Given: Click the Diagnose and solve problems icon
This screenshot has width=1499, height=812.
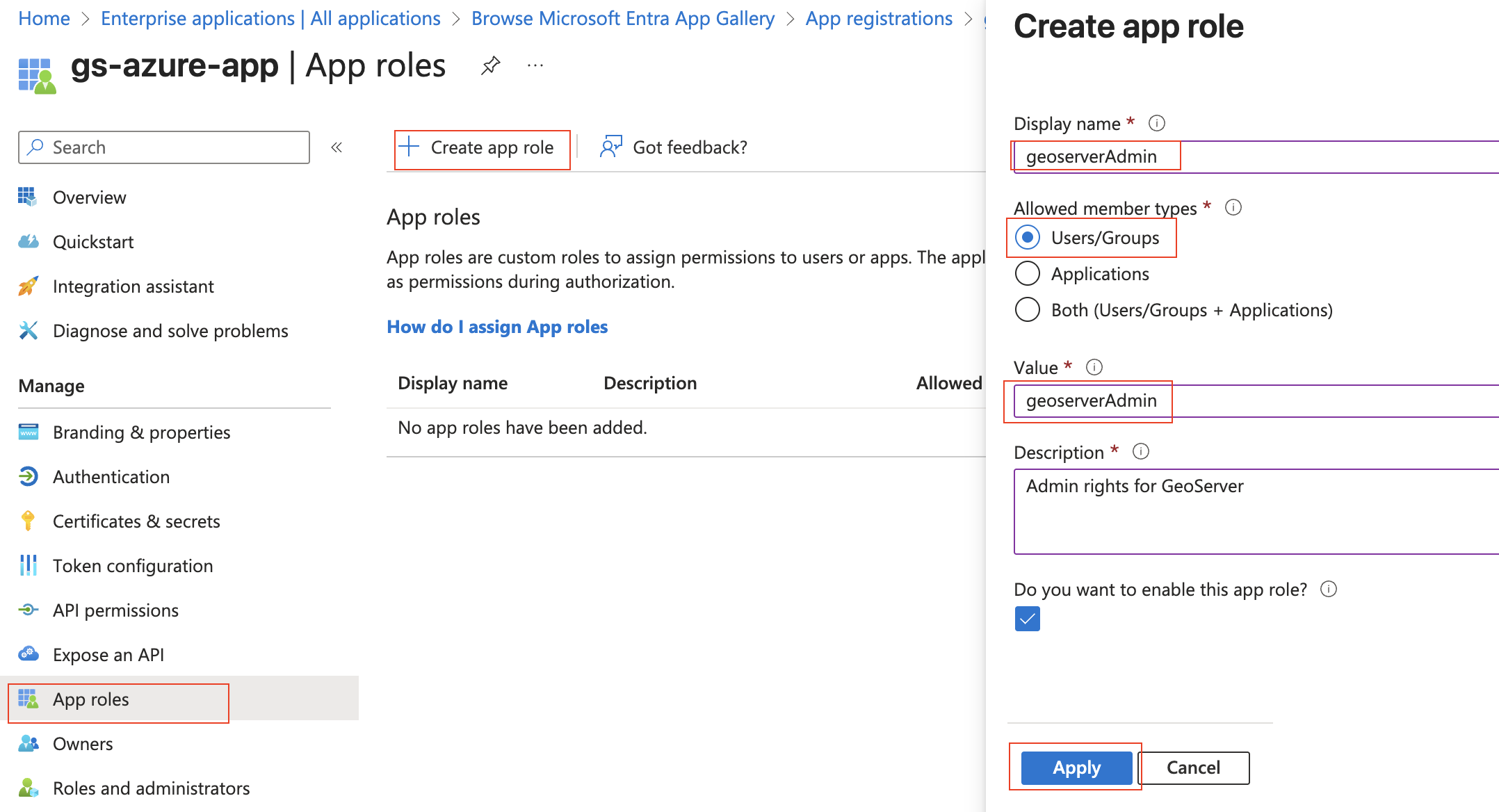Looking at the screenshot, I should tap(28, 330).
